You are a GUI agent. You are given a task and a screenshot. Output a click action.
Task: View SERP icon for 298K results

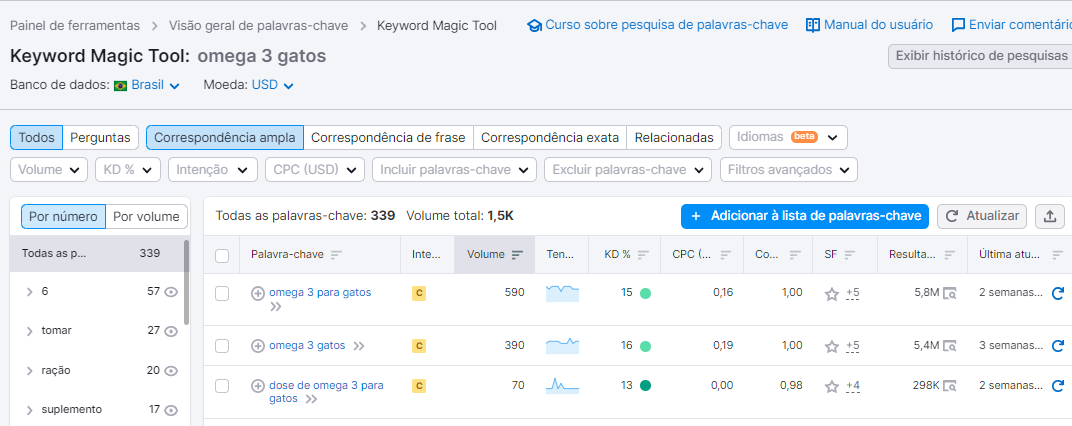[950, 386]
